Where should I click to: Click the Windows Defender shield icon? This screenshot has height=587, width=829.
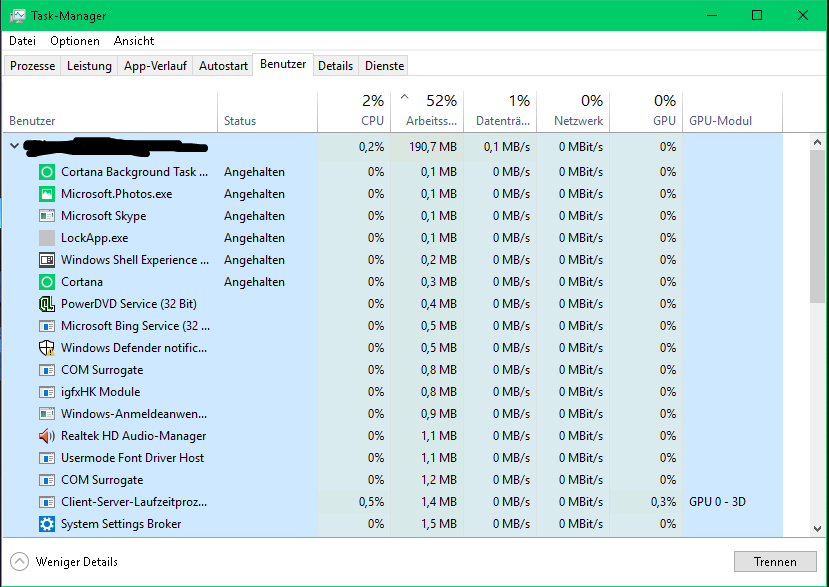pyautogui.click(x=47, y=348)
